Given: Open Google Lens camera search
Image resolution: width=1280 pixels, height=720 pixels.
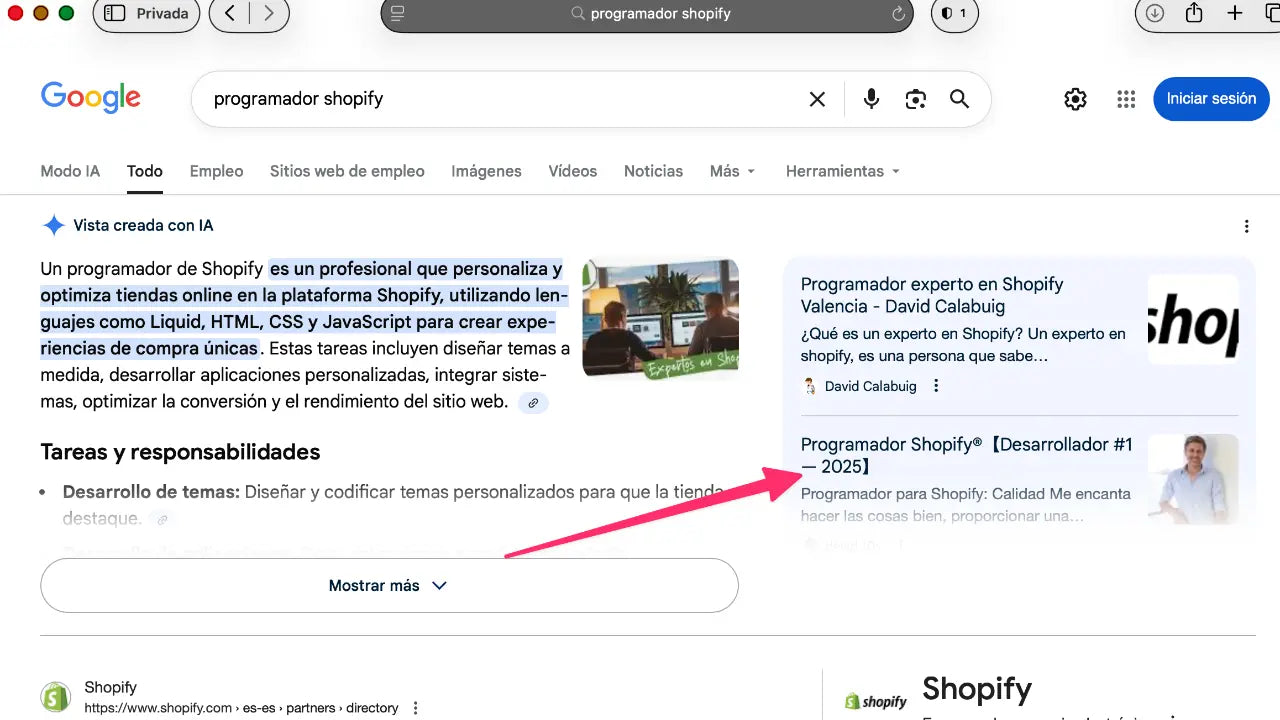Looking at the screenshot, I should click(916, 99).
